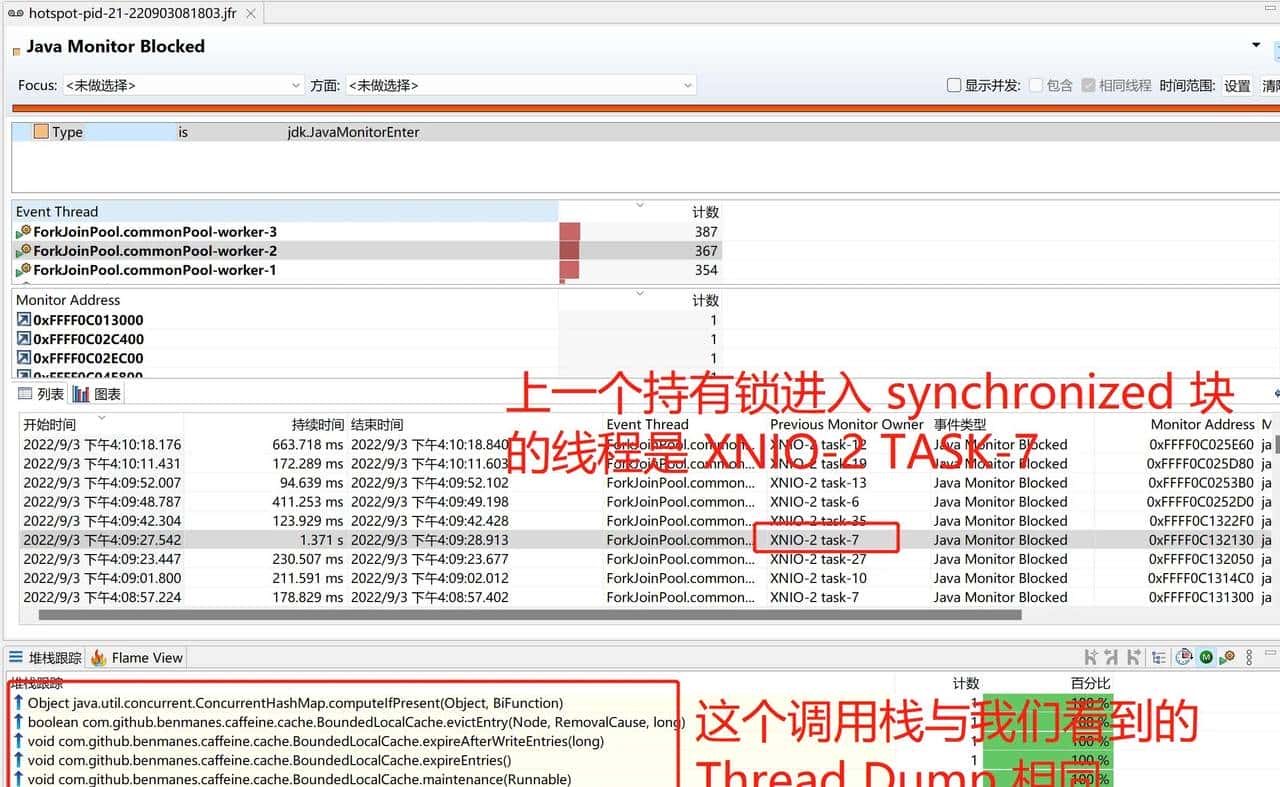This screenshot has width=1280, height=787.
Task: Click the orange Type filter icon
Action: tap(41, 132)
